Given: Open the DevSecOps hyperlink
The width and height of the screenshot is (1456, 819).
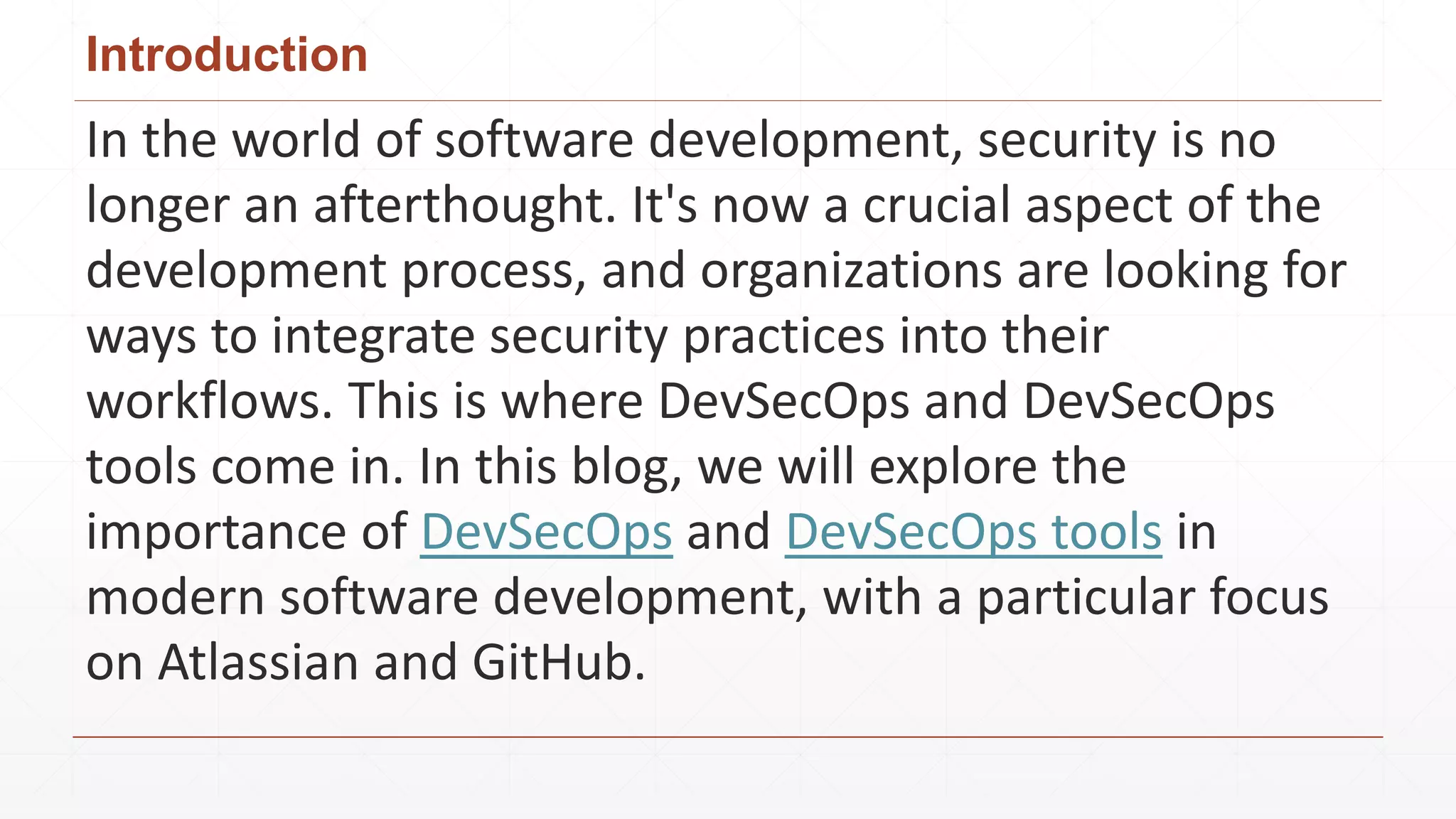Looking at the screenshot, I should click(546, 532).
